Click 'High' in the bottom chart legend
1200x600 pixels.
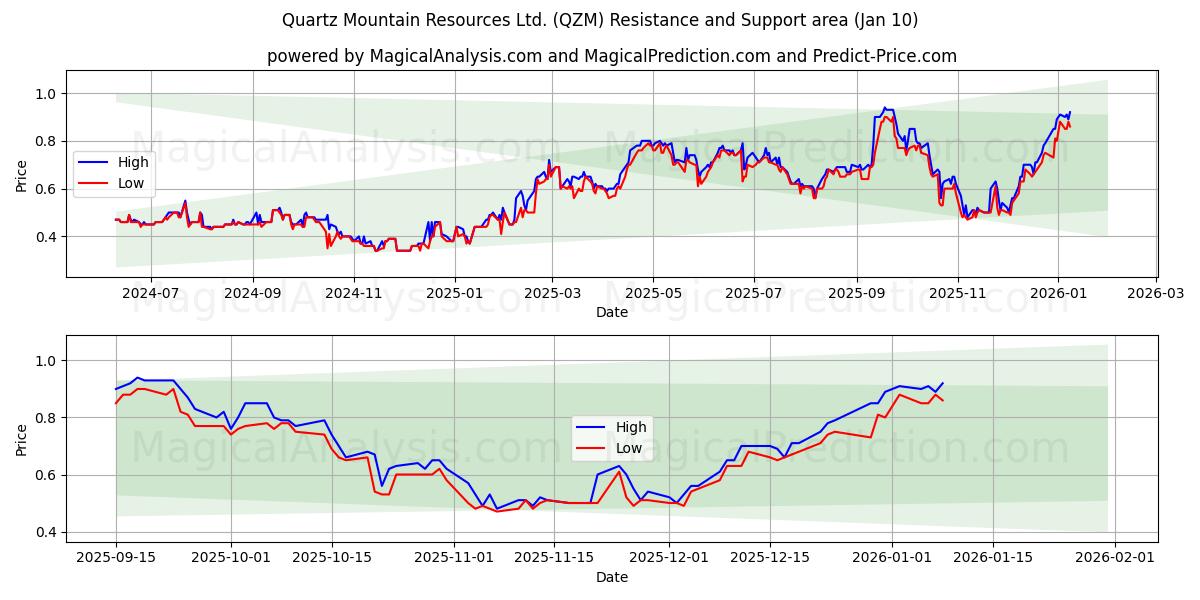(631, 427)
